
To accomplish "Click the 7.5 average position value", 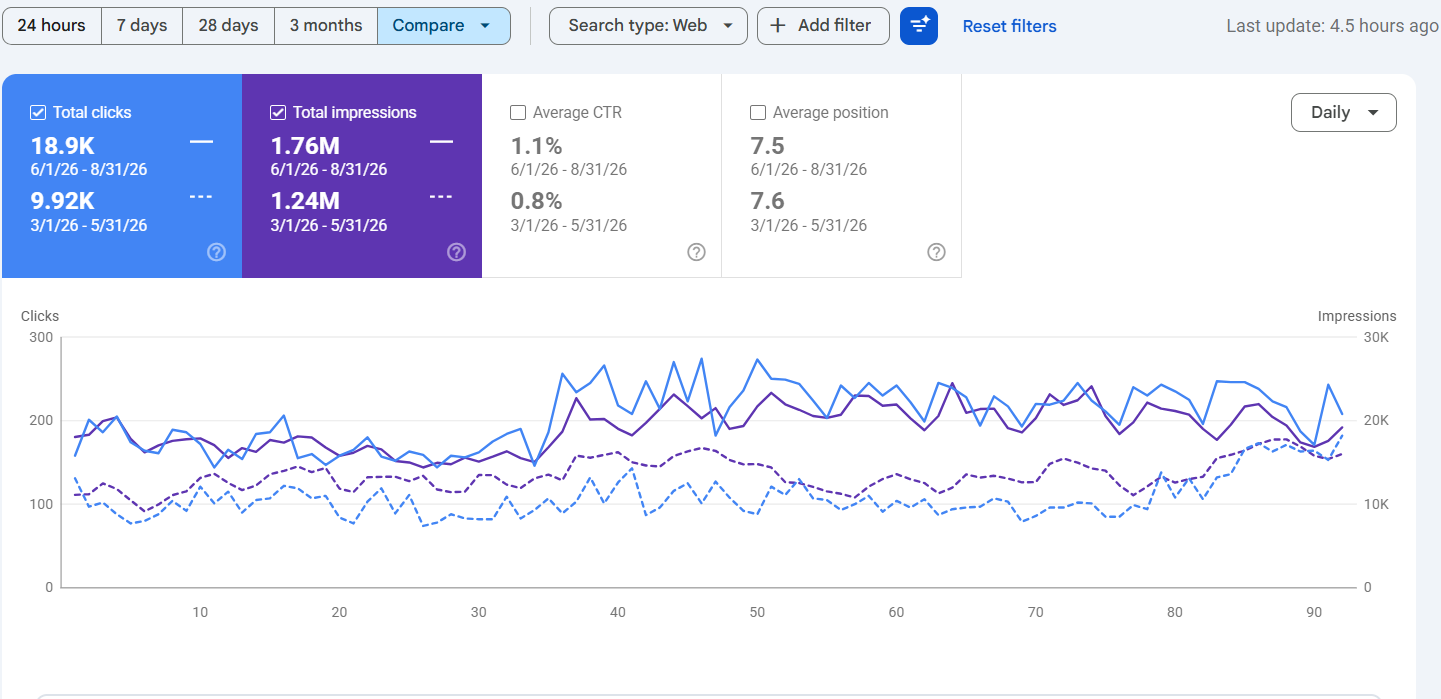I will 767,147.
